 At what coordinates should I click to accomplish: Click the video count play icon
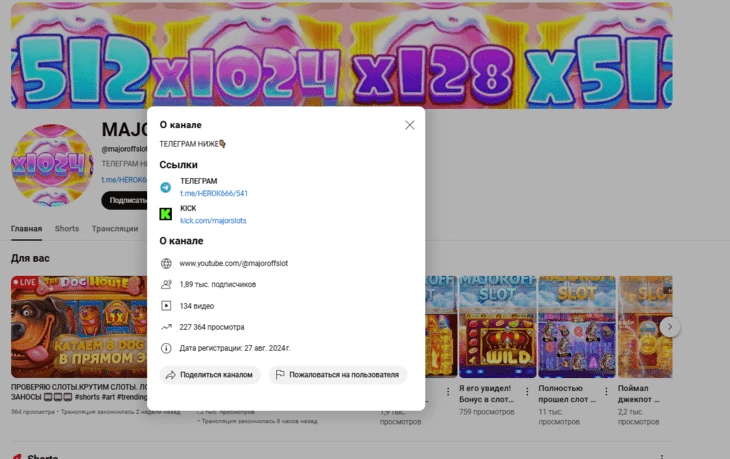click(166, 306)
